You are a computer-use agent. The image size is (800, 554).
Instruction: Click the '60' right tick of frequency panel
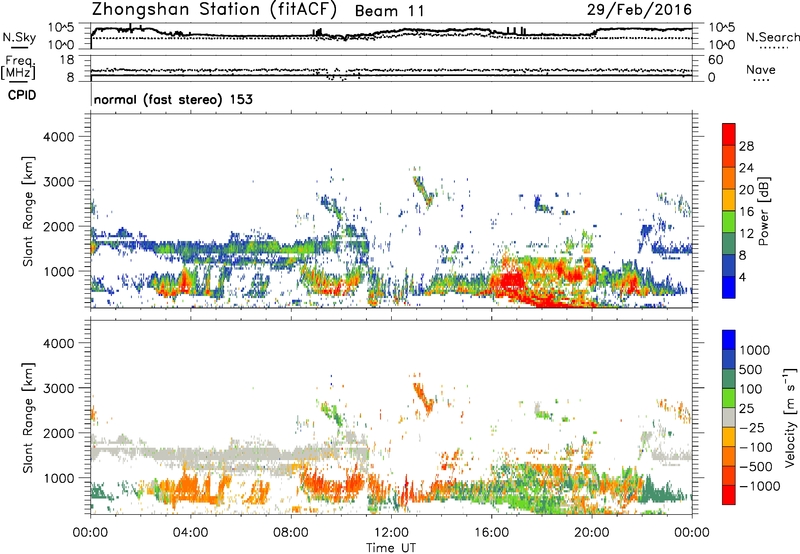(x=715, y=60)
